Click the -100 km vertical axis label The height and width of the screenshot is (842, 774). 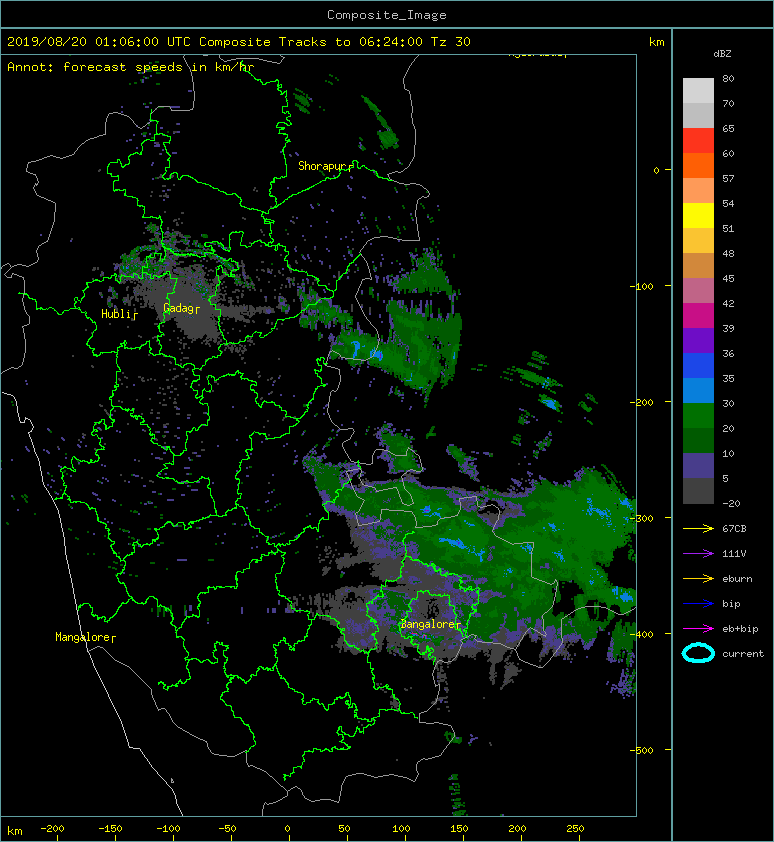[x=642, y=286]
